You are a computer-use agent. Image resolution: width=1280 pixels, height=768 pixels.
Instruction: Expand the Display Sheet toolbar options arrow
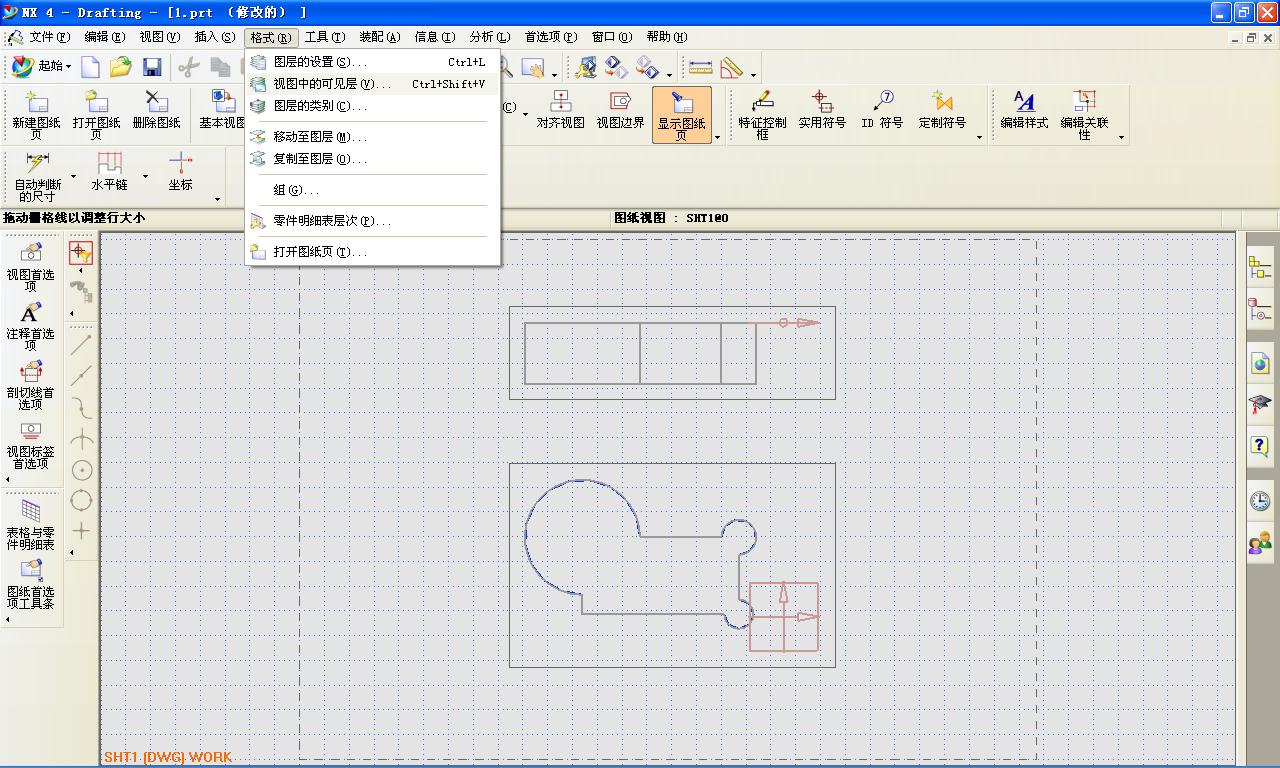click(718, 137)
